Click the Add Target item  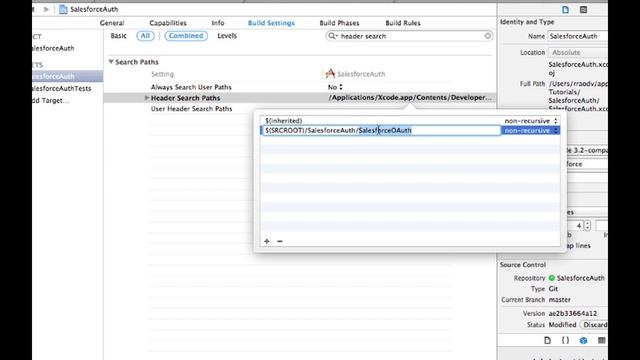pyautogui.click(x=51, y=100)
